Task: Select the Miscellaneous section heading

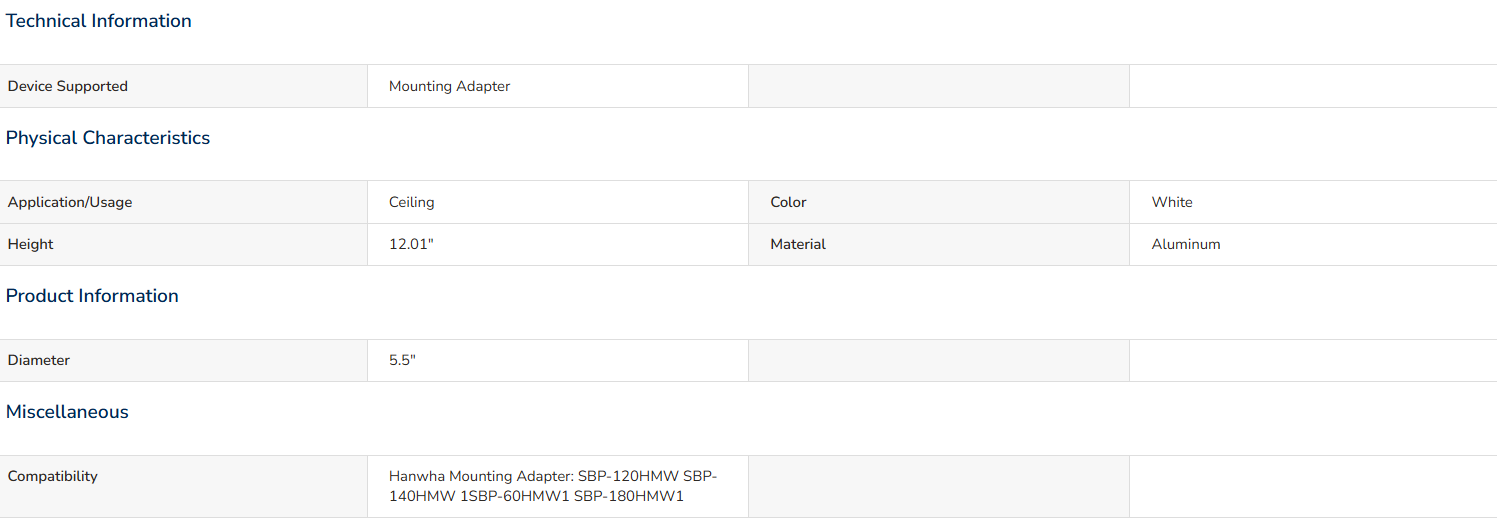Action: [x=67, y=412]
